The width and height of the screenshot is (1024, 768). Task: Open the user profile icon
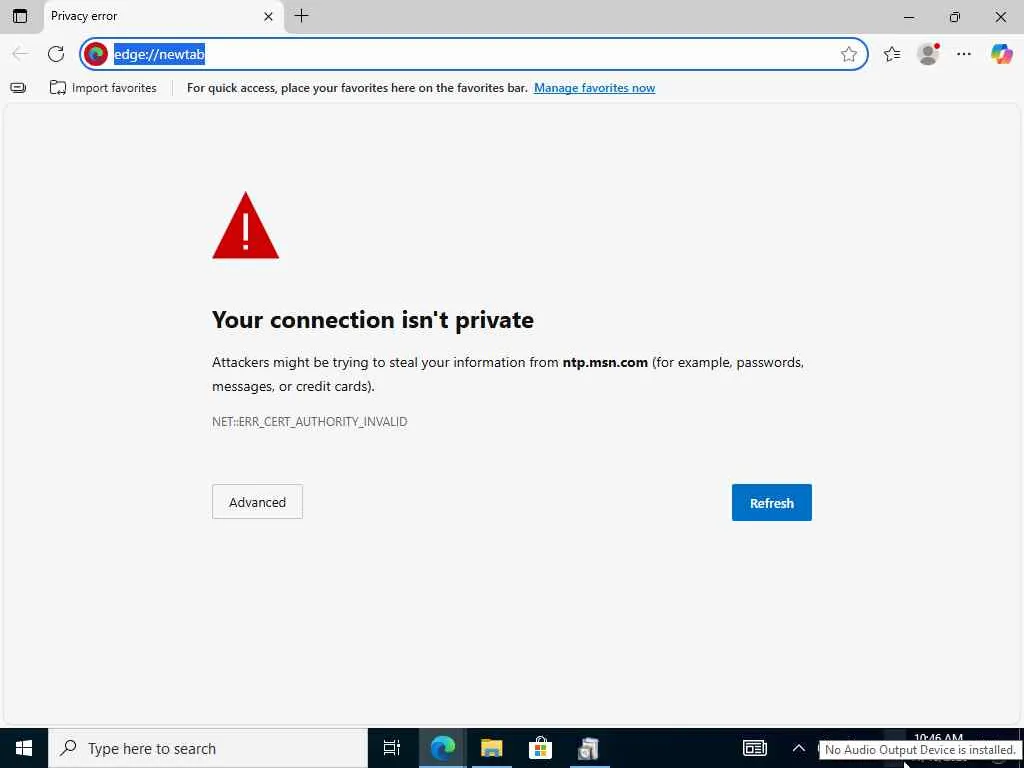928,54
